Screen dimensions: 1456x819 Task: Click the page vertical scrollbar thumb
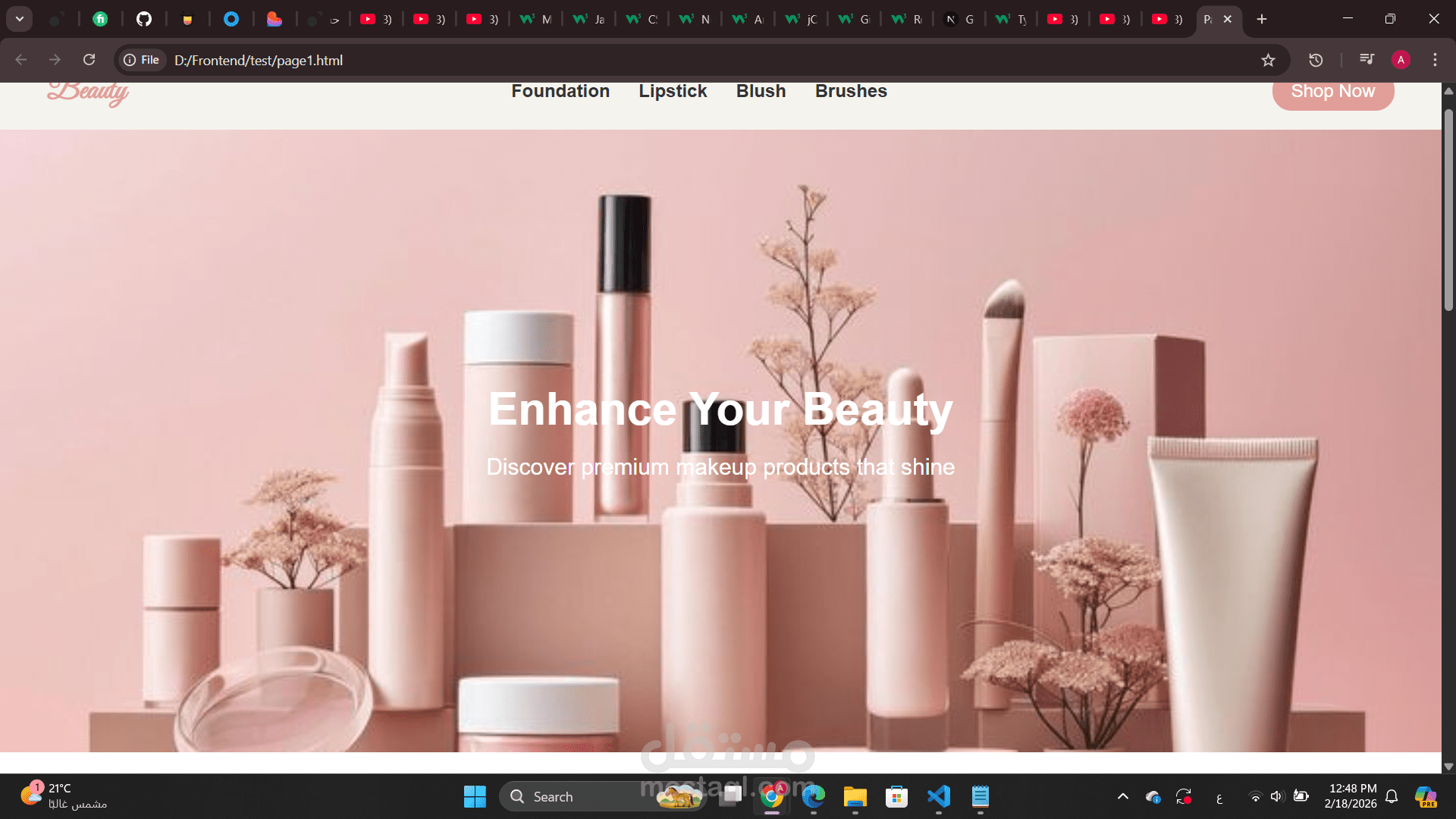click(x=1448, y=209)
